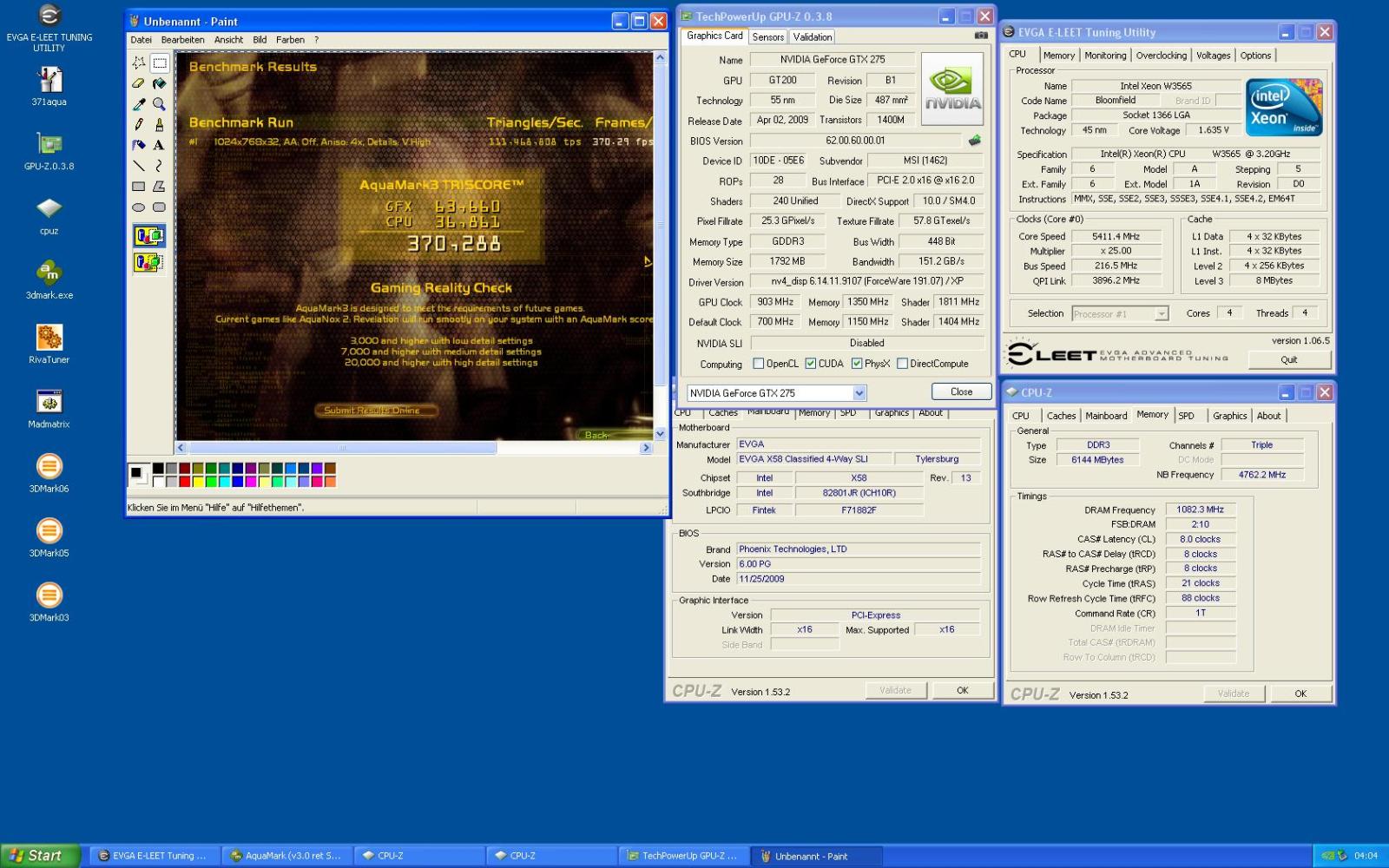Open the RivaTuner desktop icon

click(x=49, y=344)
